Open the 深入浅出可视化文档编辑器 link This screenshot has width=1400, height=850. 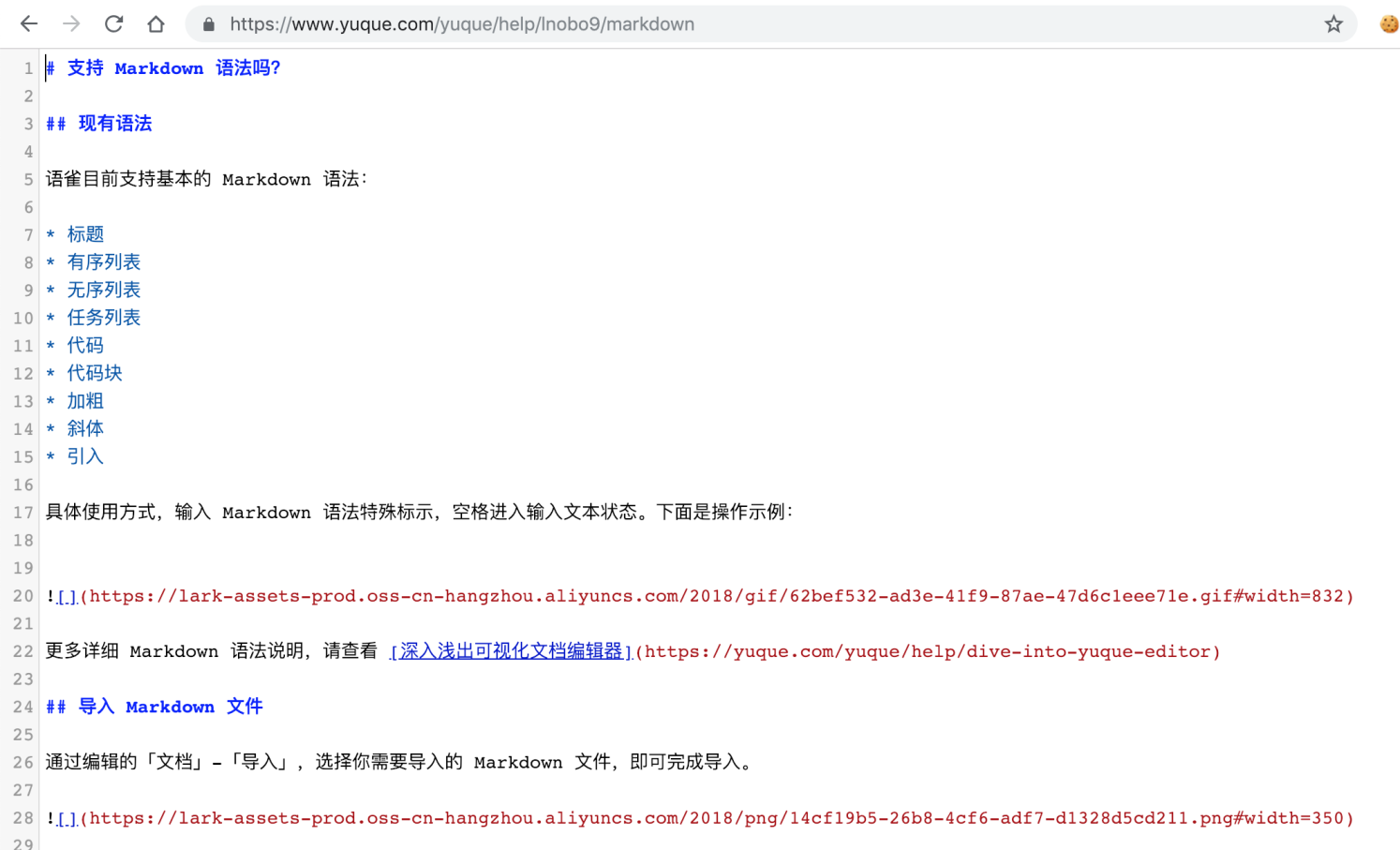(511, 651)
